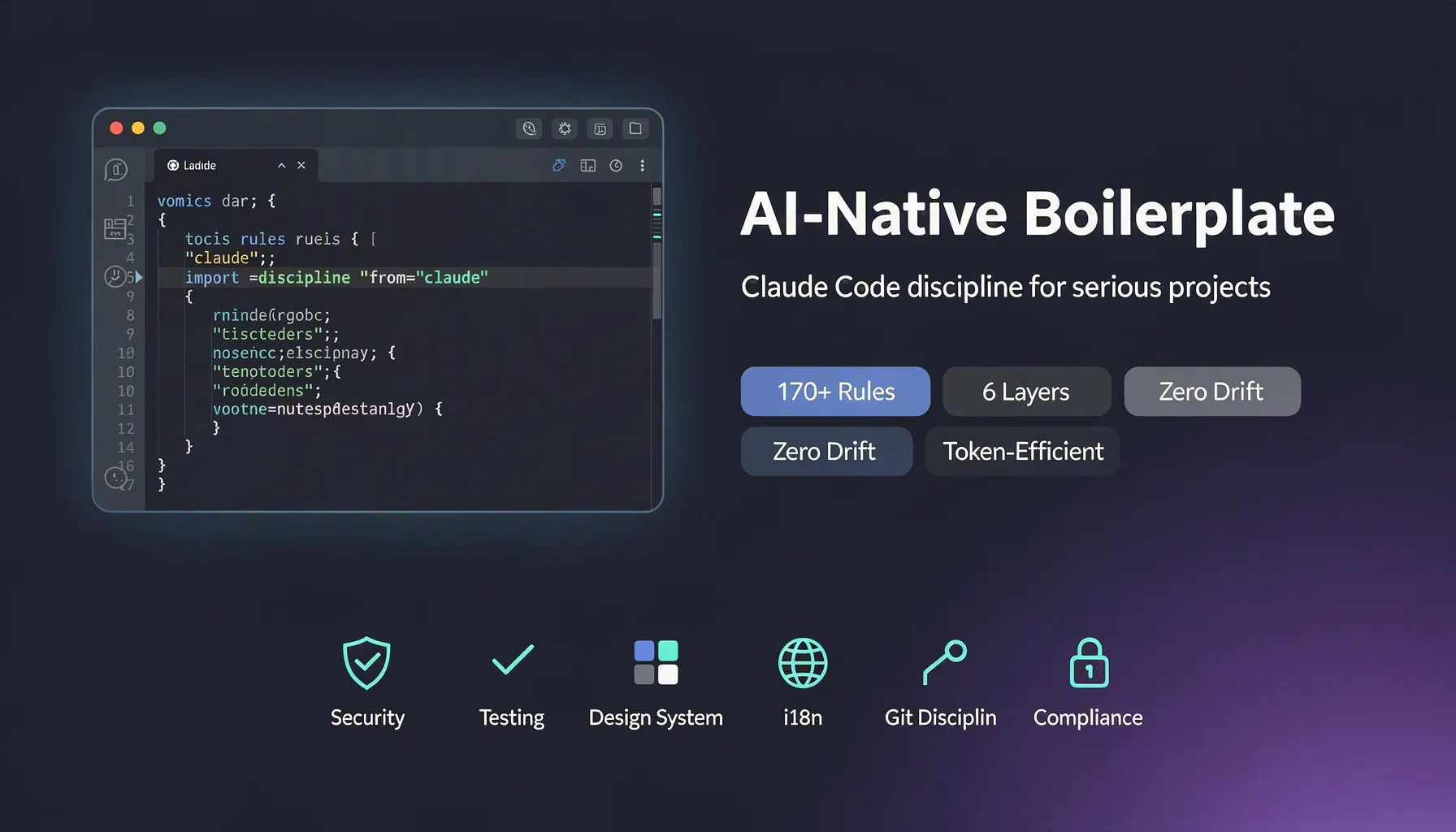
Task: Open the timeline clock icon in tab toolbar
Action: coord(616,166)
